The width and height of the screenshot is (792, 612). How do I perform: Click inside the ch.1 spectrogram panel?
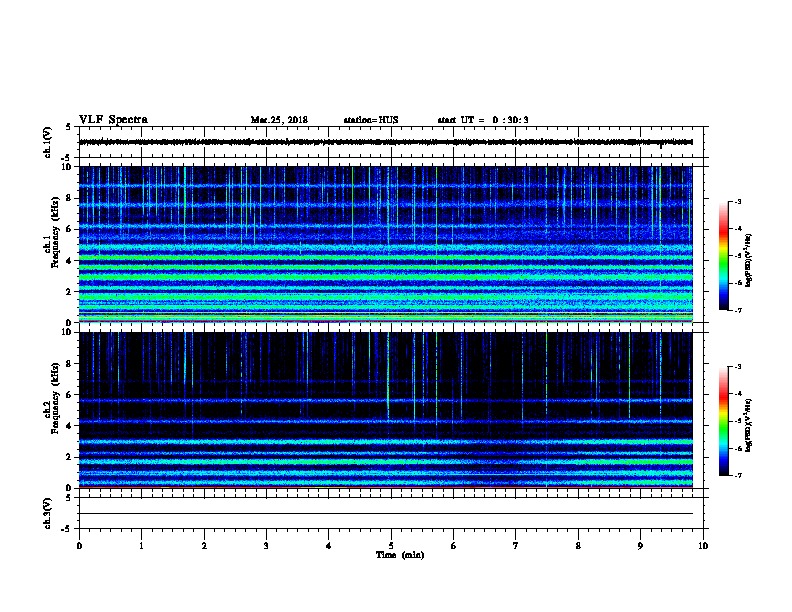pos(386,244)
